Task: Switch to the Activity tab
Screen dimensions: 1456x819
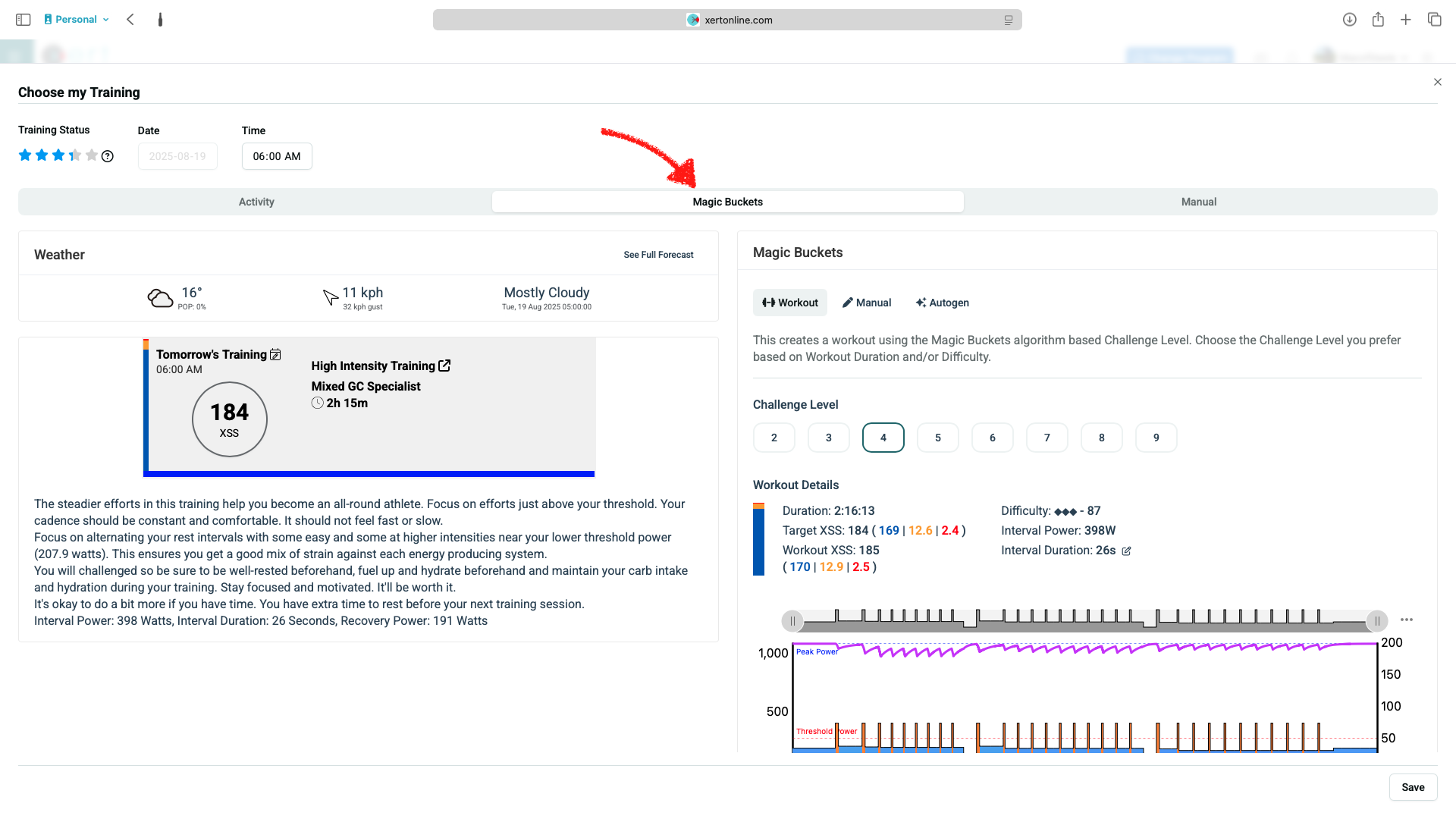Action: click(256, 202)
